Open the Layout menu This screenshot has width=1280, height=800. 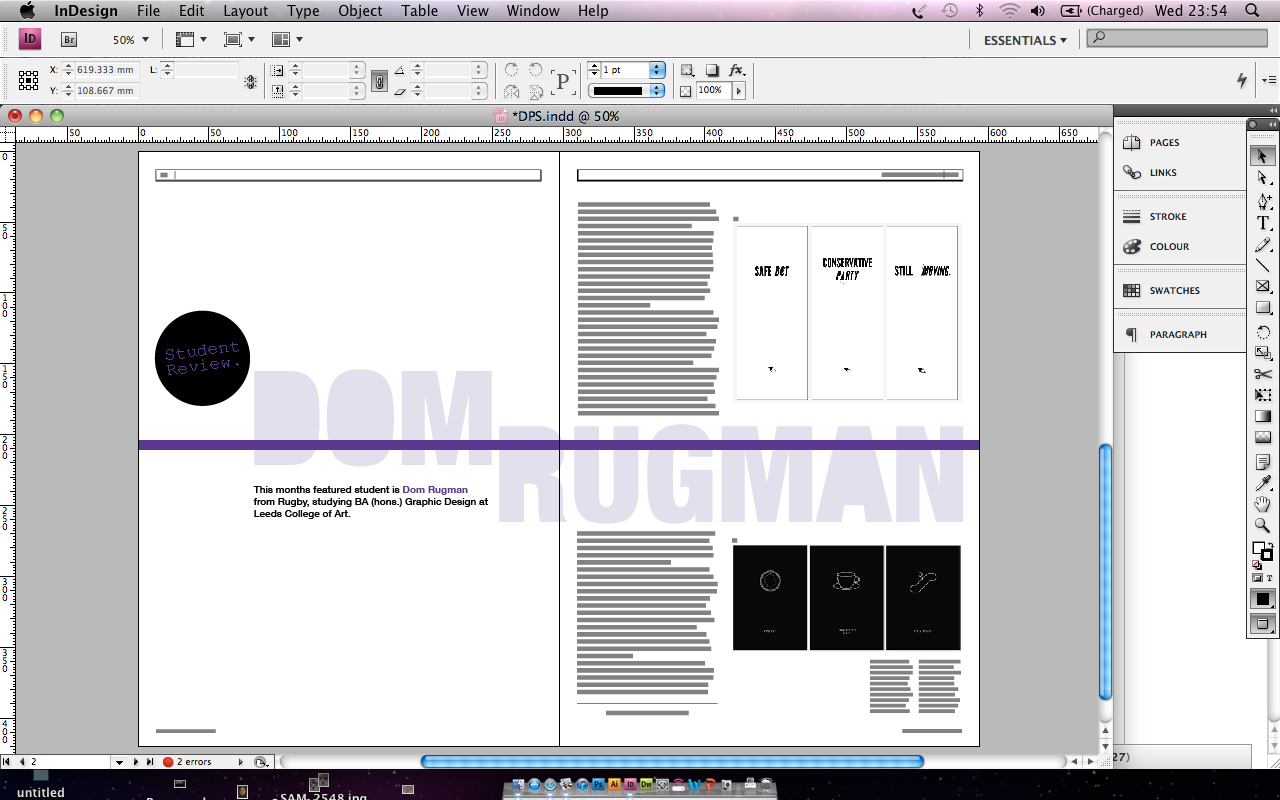(246, 11)
